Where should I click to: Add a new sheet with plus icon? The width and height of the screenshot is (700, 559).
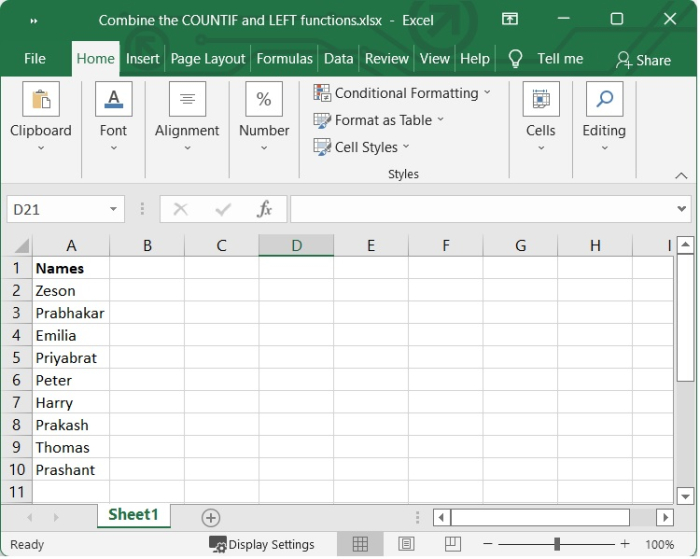(x=211, y=518)
